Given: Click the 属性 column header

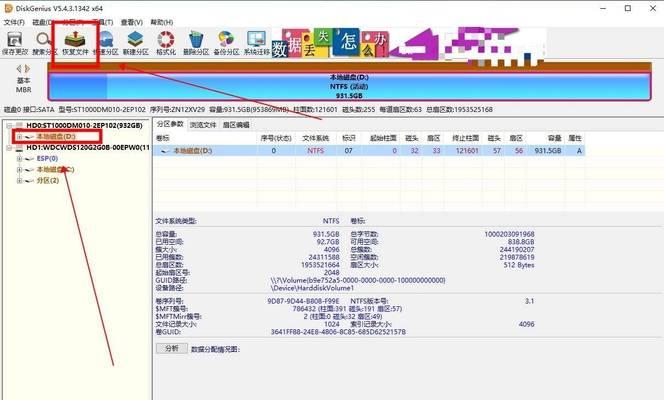Looking at the screenshot, I should click(575, 138).
